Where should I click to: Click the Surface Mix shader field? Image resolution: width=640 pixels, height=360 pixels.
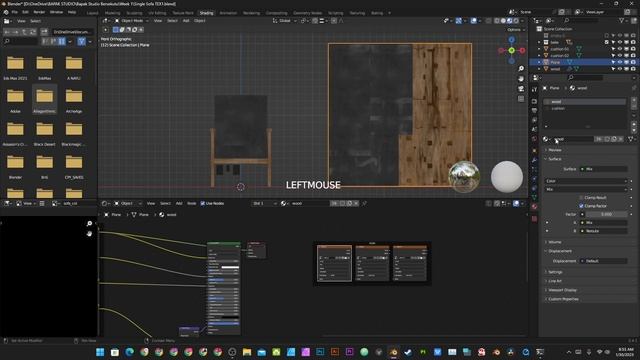(x=603, y=169)
